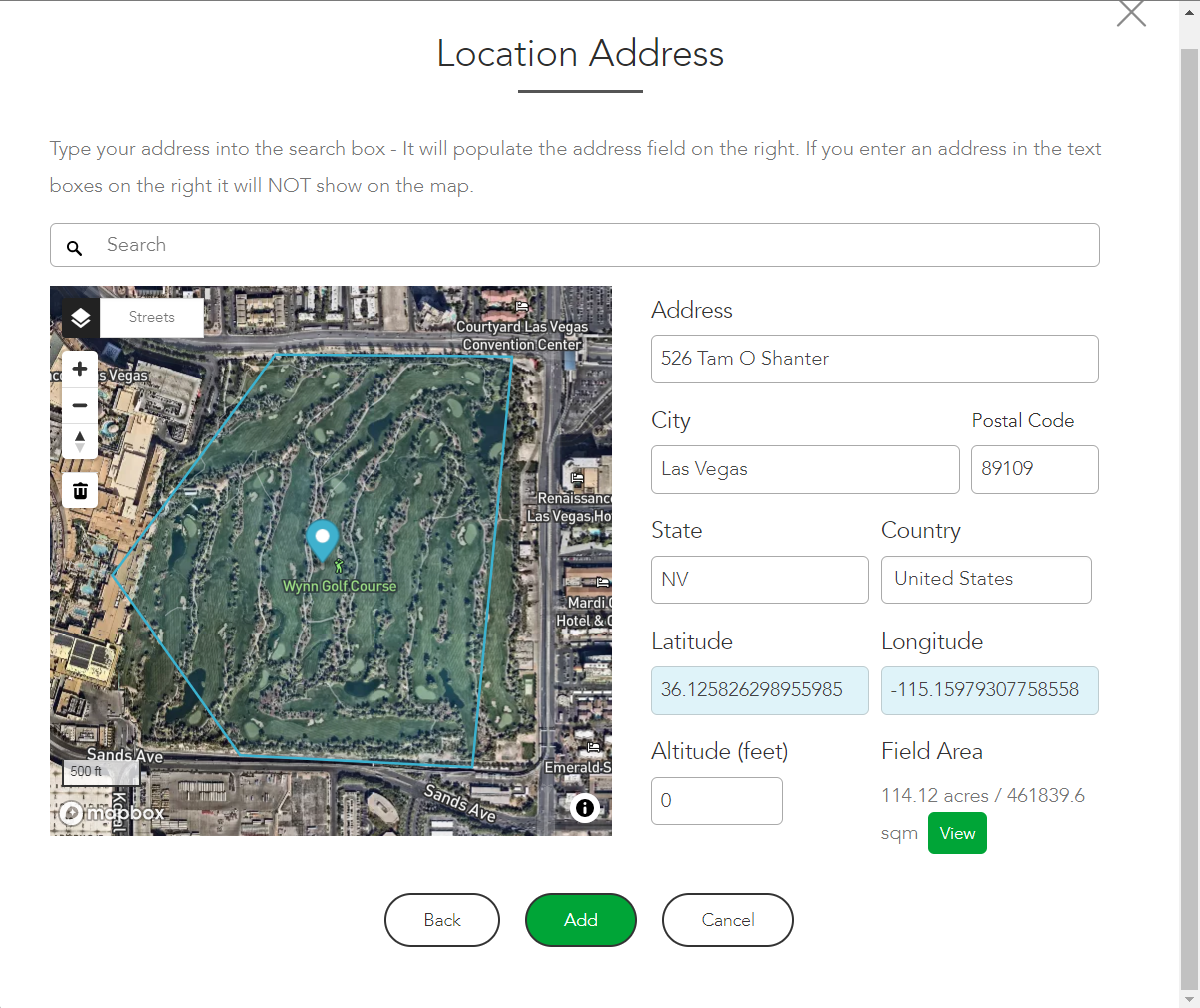
Task: View the field area details
Action: click(x=957, y=834)
